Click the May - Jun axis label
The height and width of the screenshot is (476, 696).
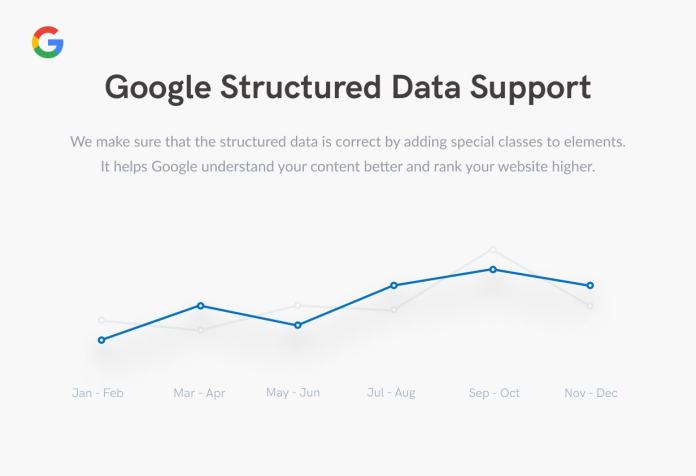point(293,393)
